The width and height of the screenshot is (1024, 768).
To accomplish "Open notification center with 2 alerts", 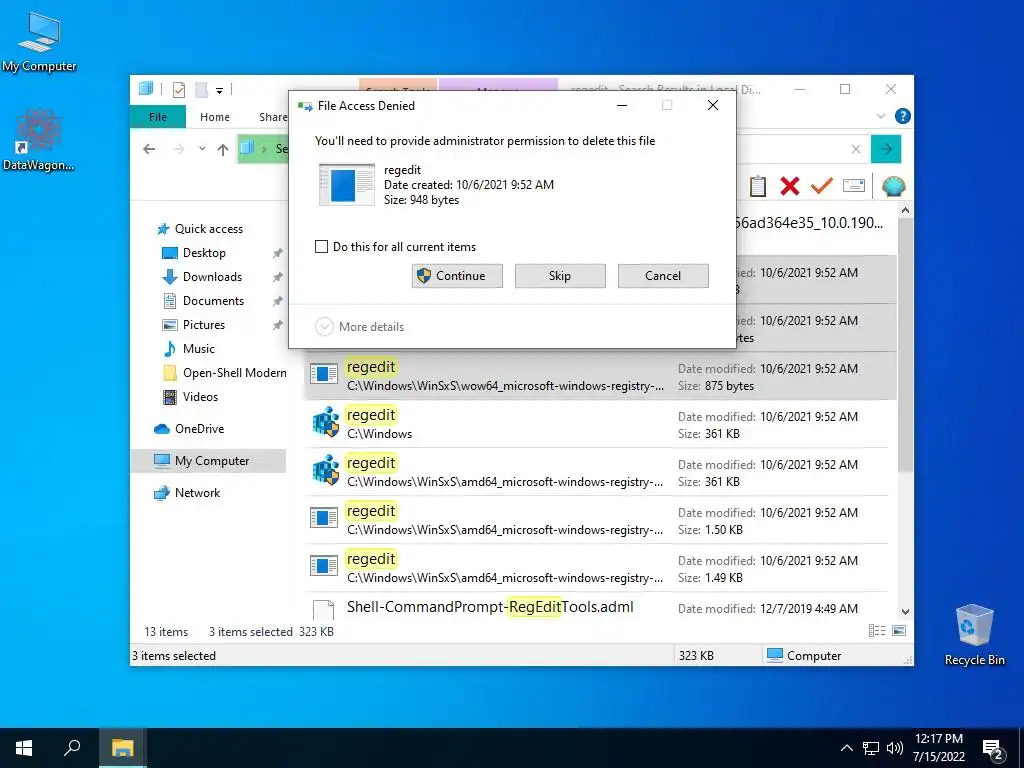I will point(993,750).
